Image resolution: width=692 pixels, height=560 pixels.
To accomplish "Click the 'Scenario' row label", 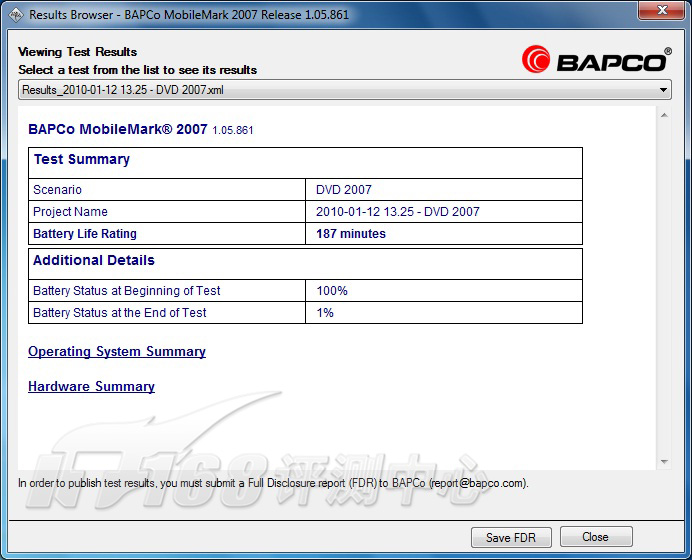I will point(57,190).
